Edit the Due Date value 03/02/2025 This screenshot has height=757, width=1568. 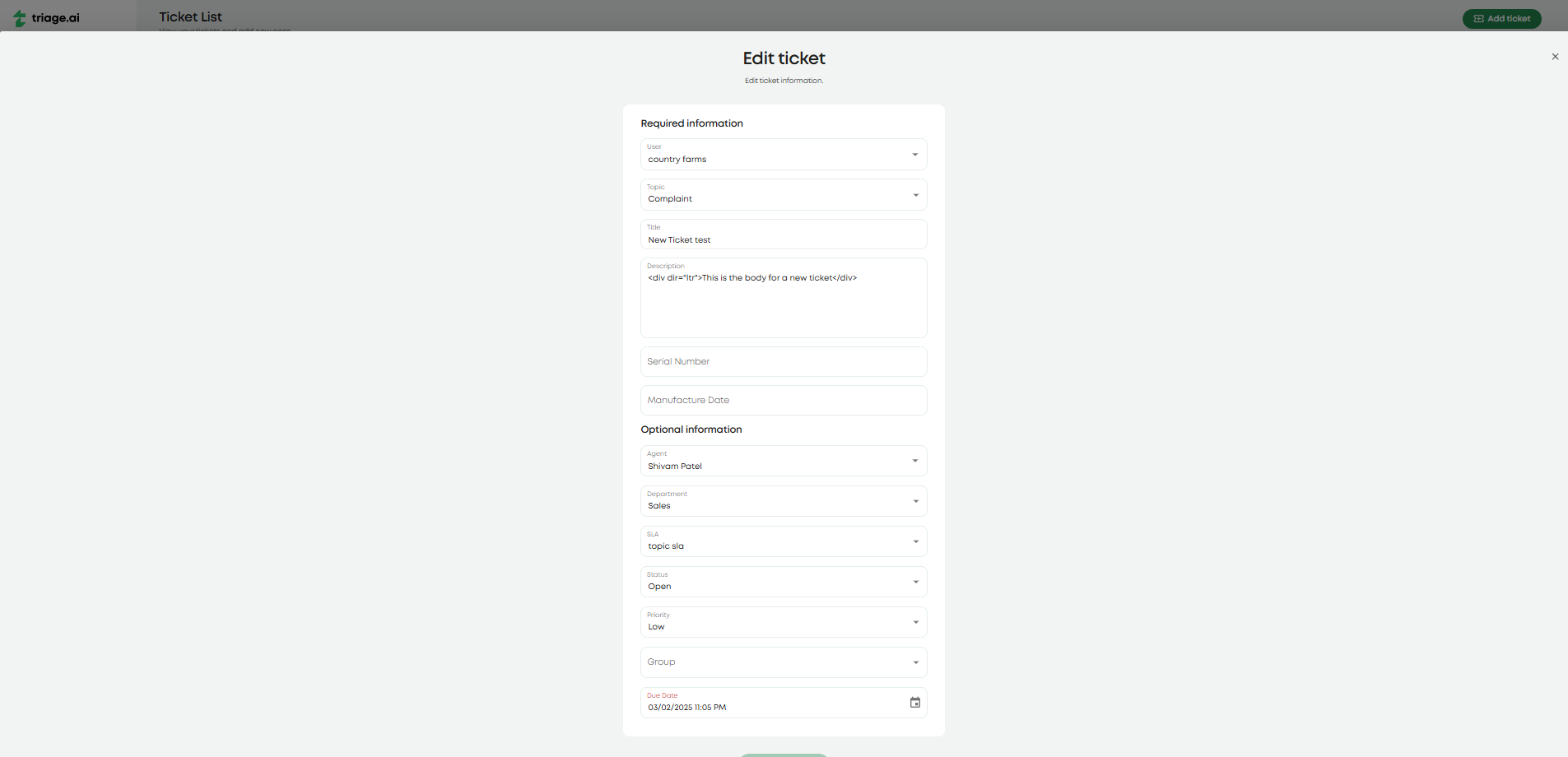point(741,706)
